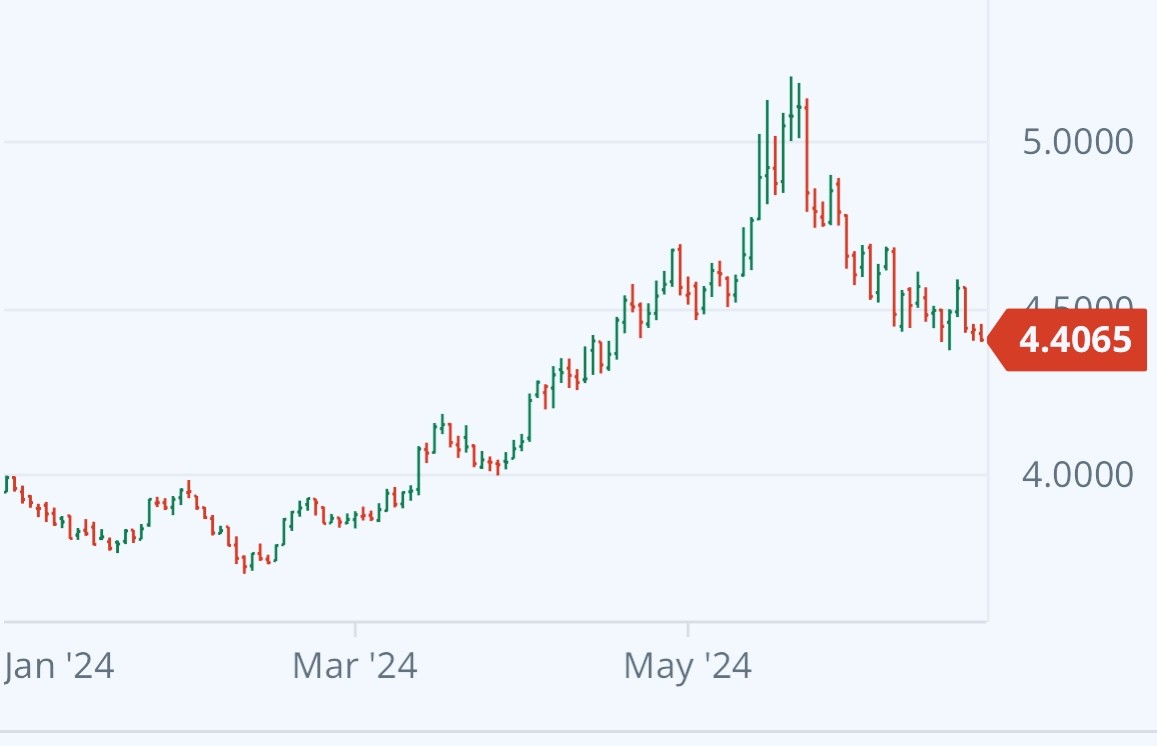The image size is (1157, 746).
Task: Click the 5.0000 price axis label
Action: [x=1077, y=142]
